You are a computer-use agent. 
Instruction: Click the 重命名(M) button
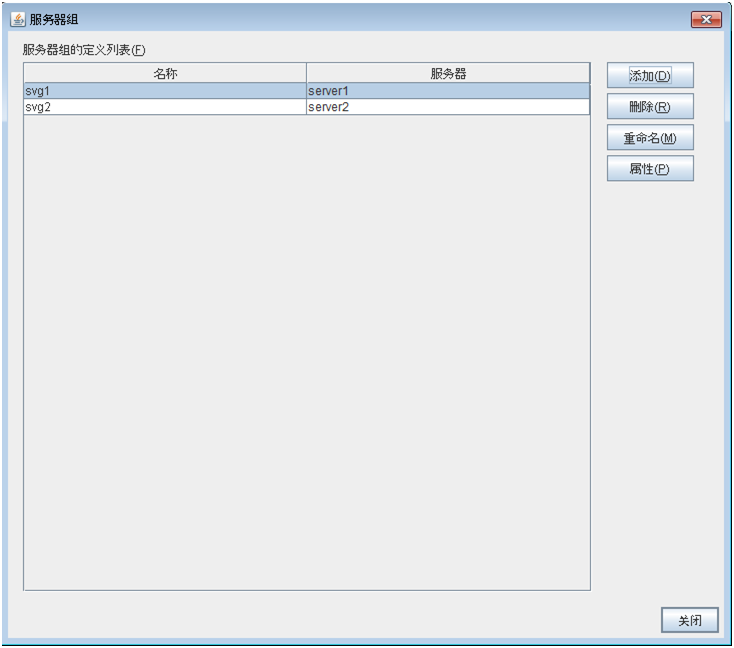point(650,138)
